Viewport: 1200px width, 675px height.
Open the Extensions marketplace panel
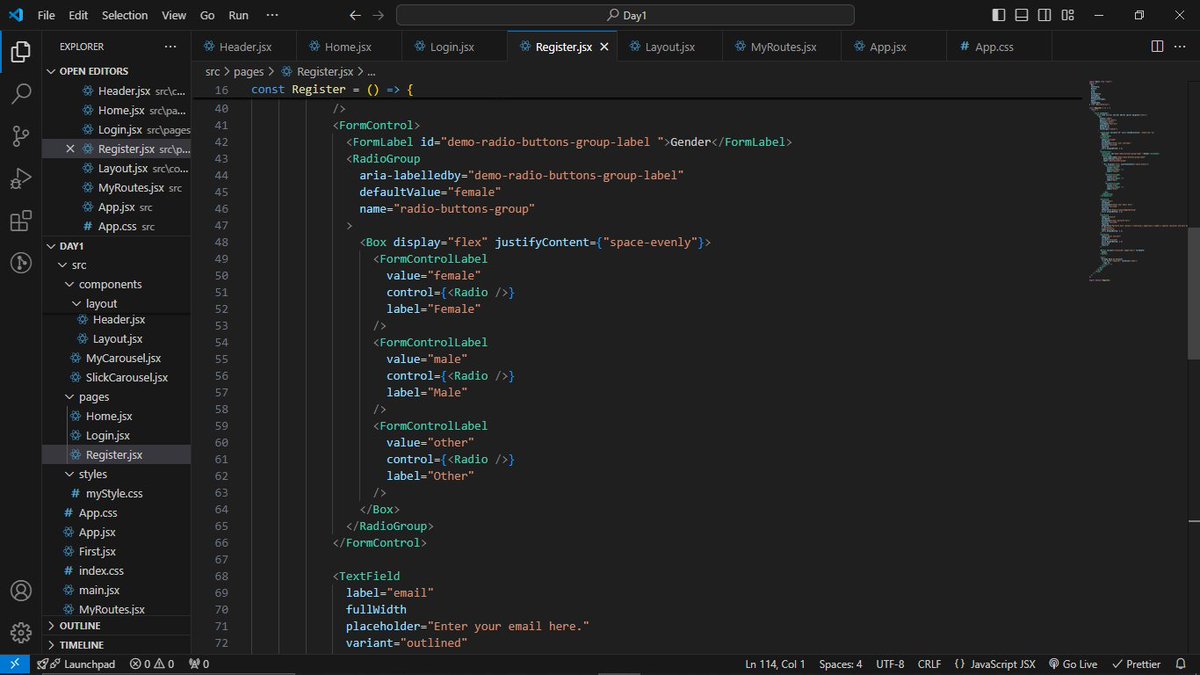pos(21,221)
